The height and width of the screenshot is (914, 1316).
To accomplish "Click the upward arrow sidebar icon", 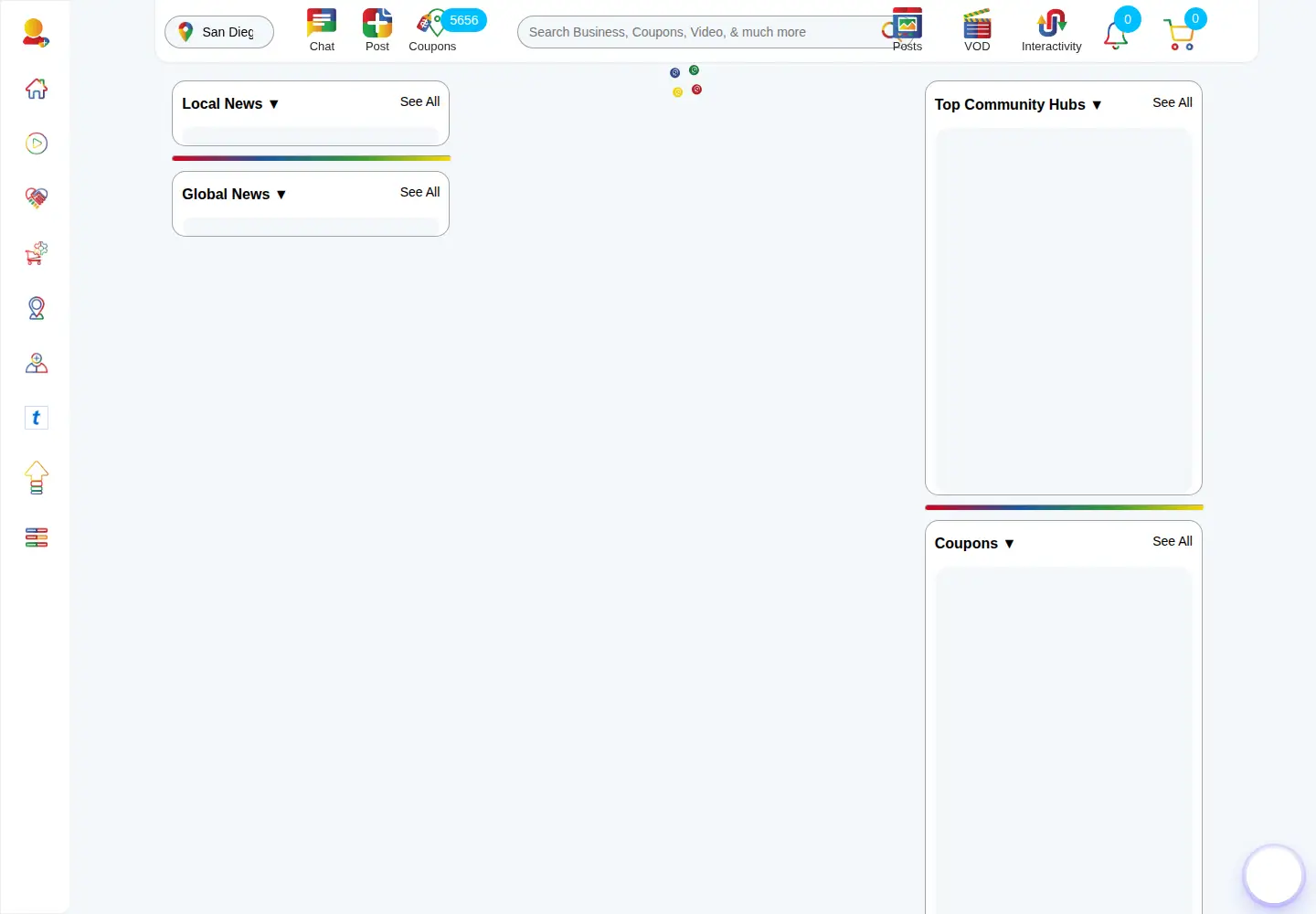I will [x=36, y=477].
